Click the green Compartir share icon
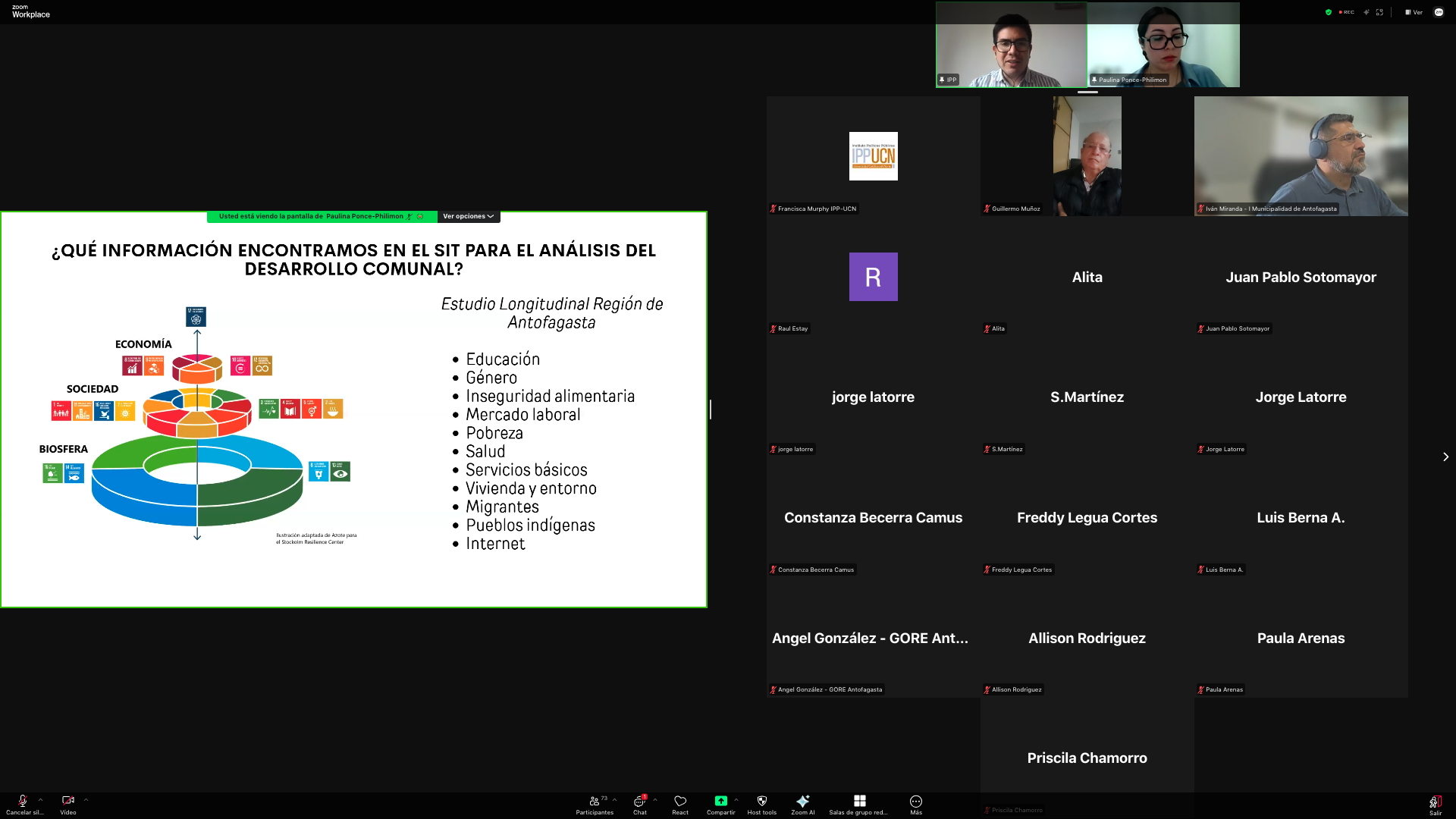 (x=720, y=801)
